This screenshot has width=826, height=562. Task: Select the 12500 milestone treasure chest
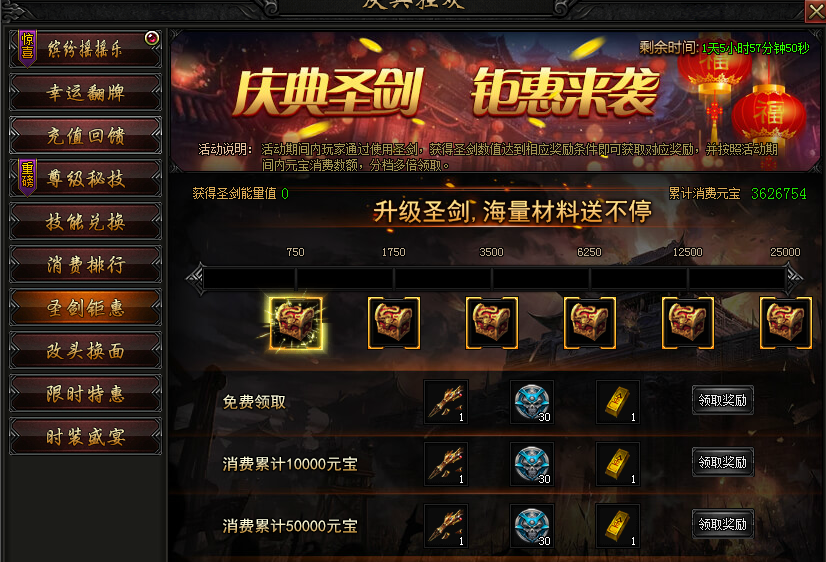click(687, 323)
